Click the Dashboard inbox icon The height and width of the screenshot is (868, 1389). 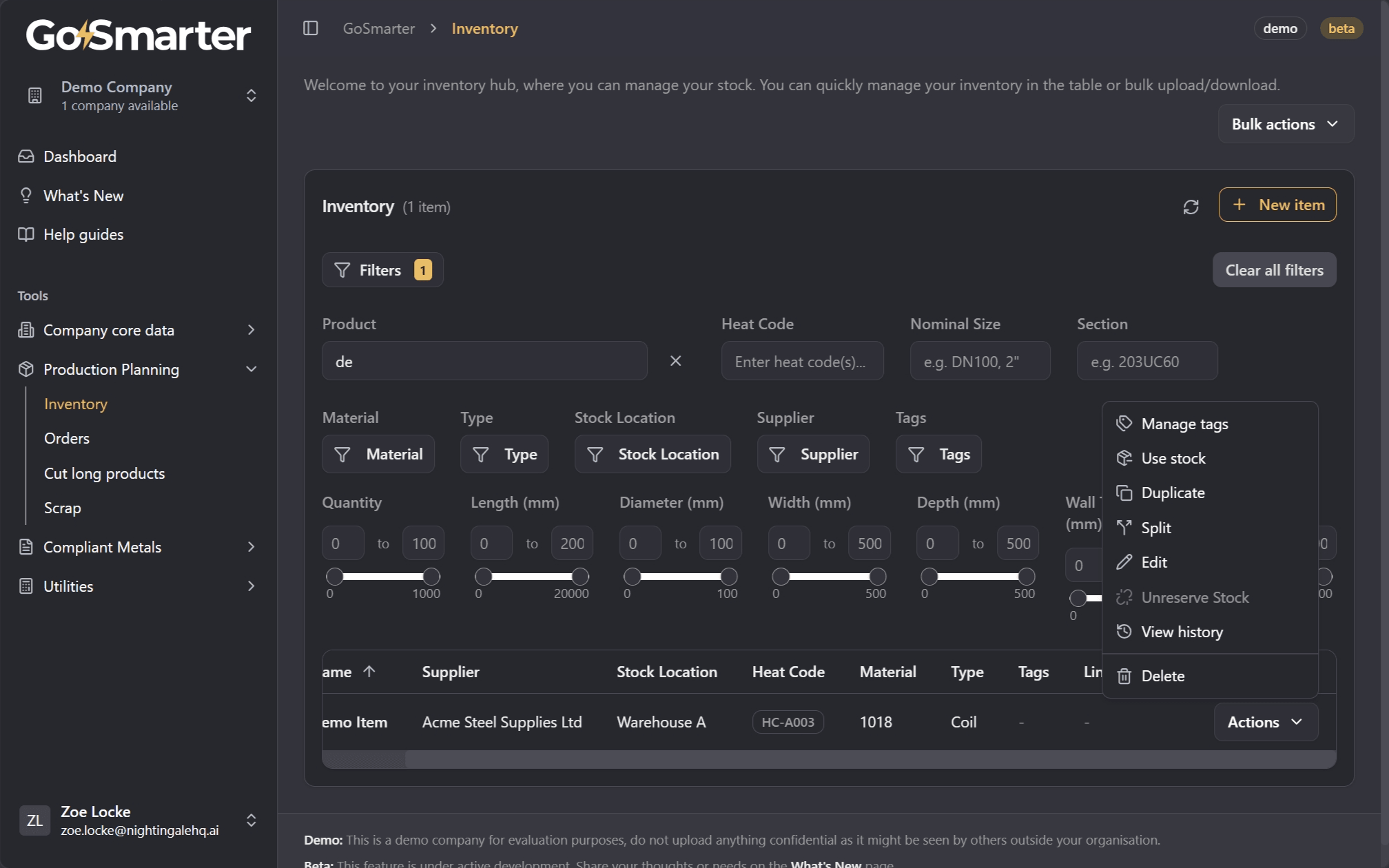point(26,156)
